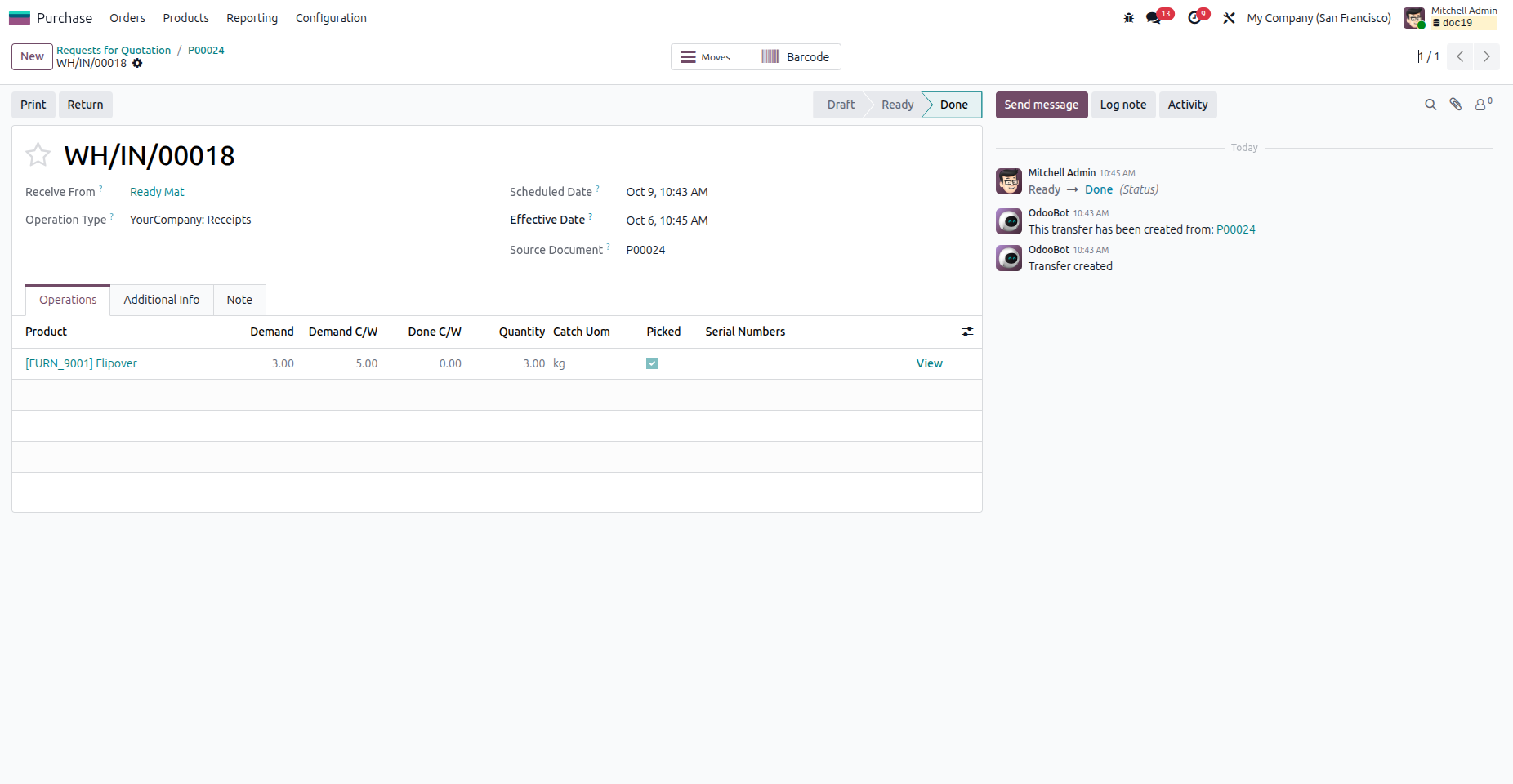The height and width of the screenshot is (784, 1513).
Task: Toggle the Picked checkbox for Flipover
Action: click(x=652, y=363)
